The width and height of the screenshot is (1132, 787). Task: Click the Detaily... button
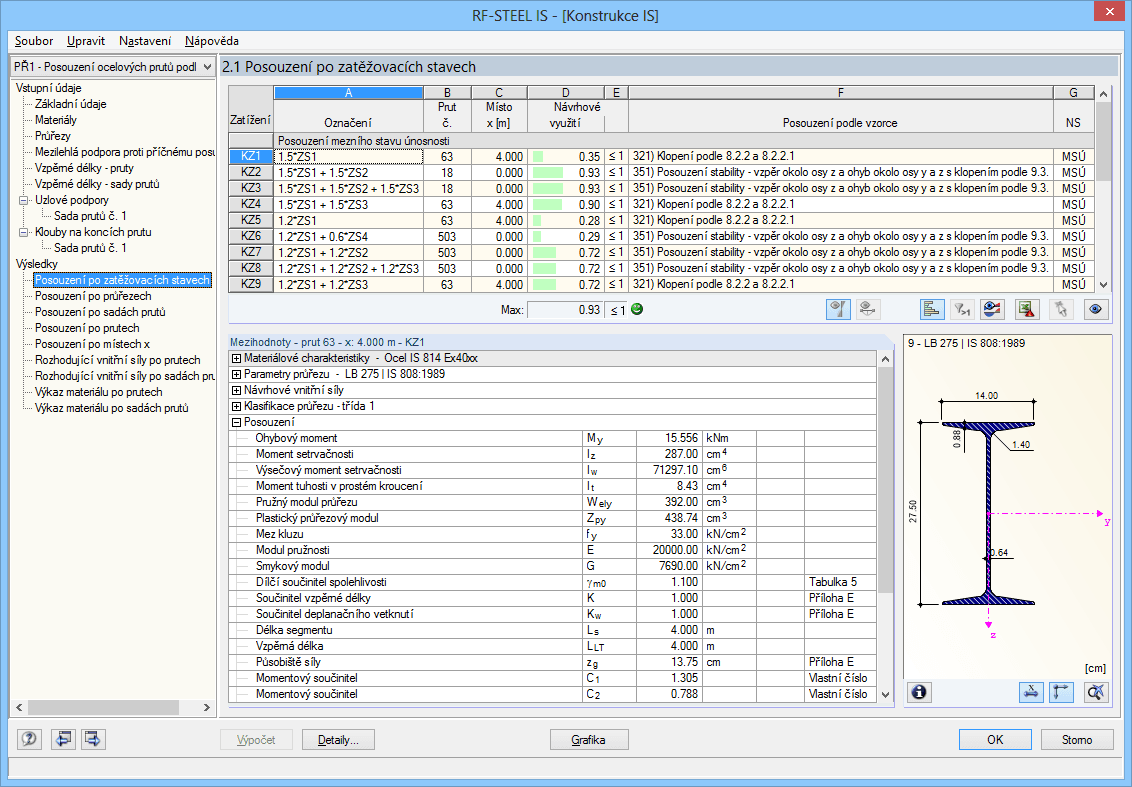[x=345, y=740]
